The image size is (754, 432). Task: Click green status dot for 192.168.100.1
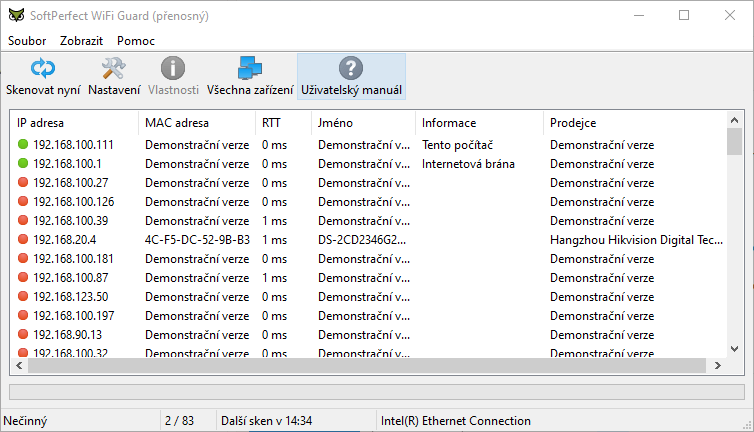(x=23, y=164)
